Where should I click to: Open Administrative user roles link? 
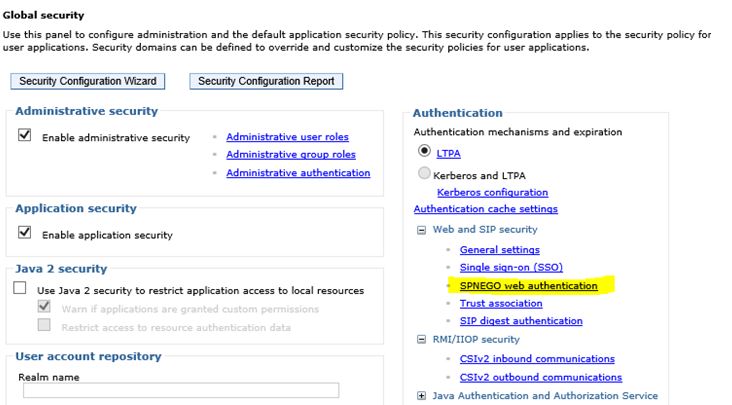pyautogui.click(x=288, y=137)
